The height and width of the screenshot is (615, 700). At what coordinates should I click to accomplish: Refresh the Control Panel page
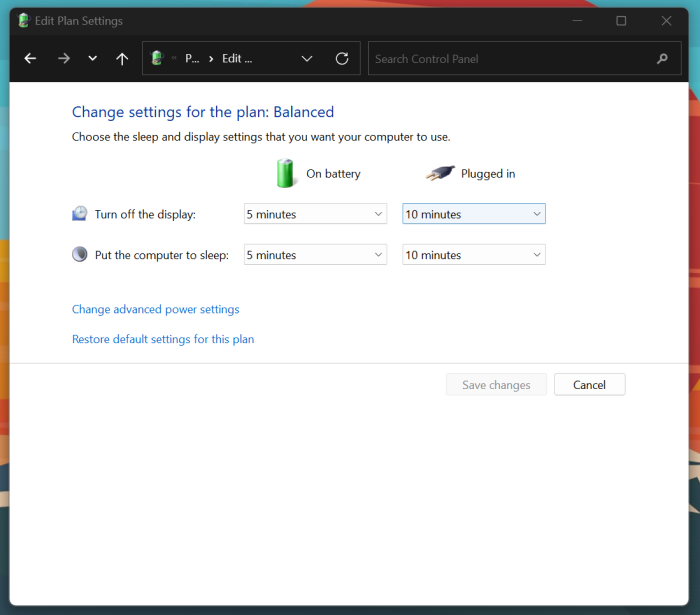[342, 58]
